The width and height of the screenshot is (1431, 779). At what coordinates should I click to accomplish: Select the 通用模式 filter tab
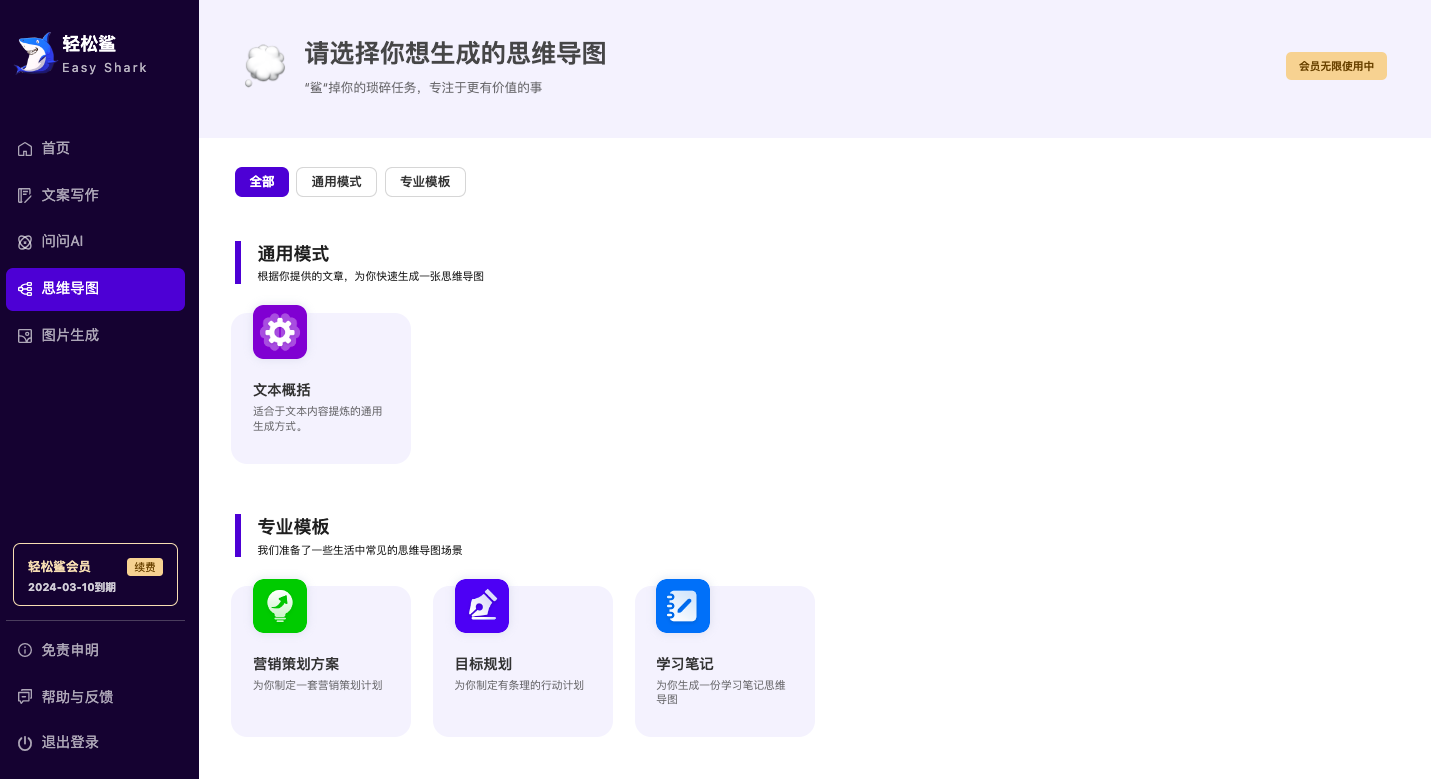(x=336, y=182)
